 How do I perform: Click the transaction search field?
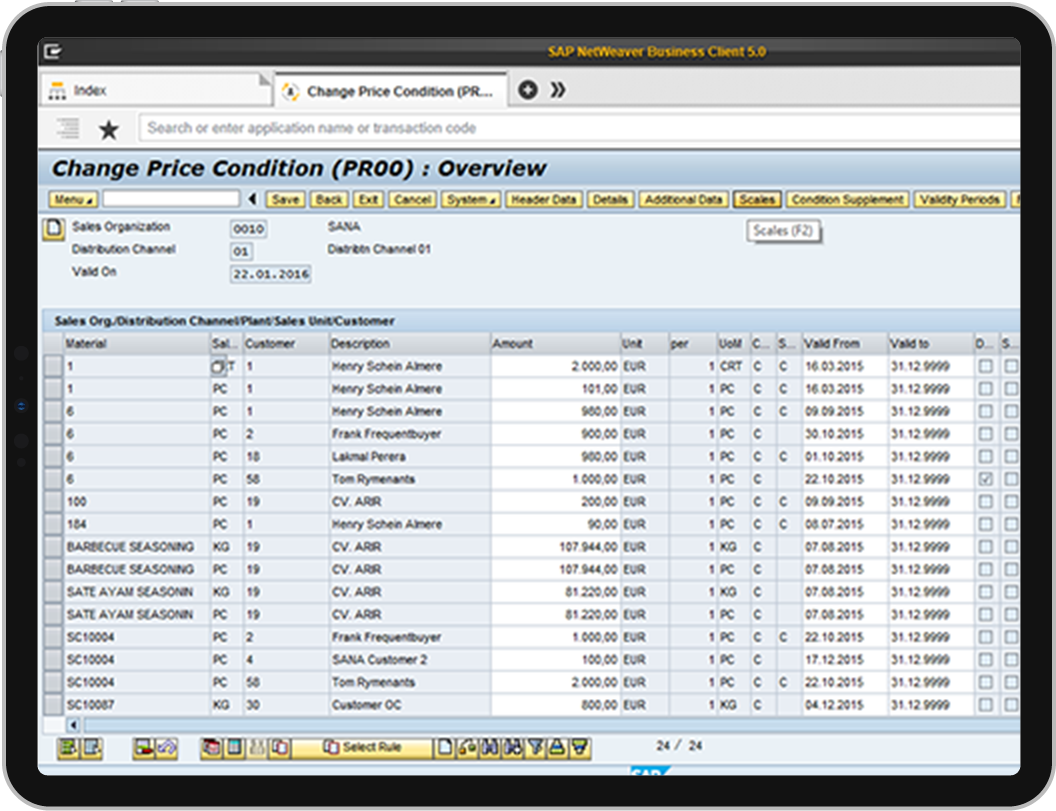579,128
